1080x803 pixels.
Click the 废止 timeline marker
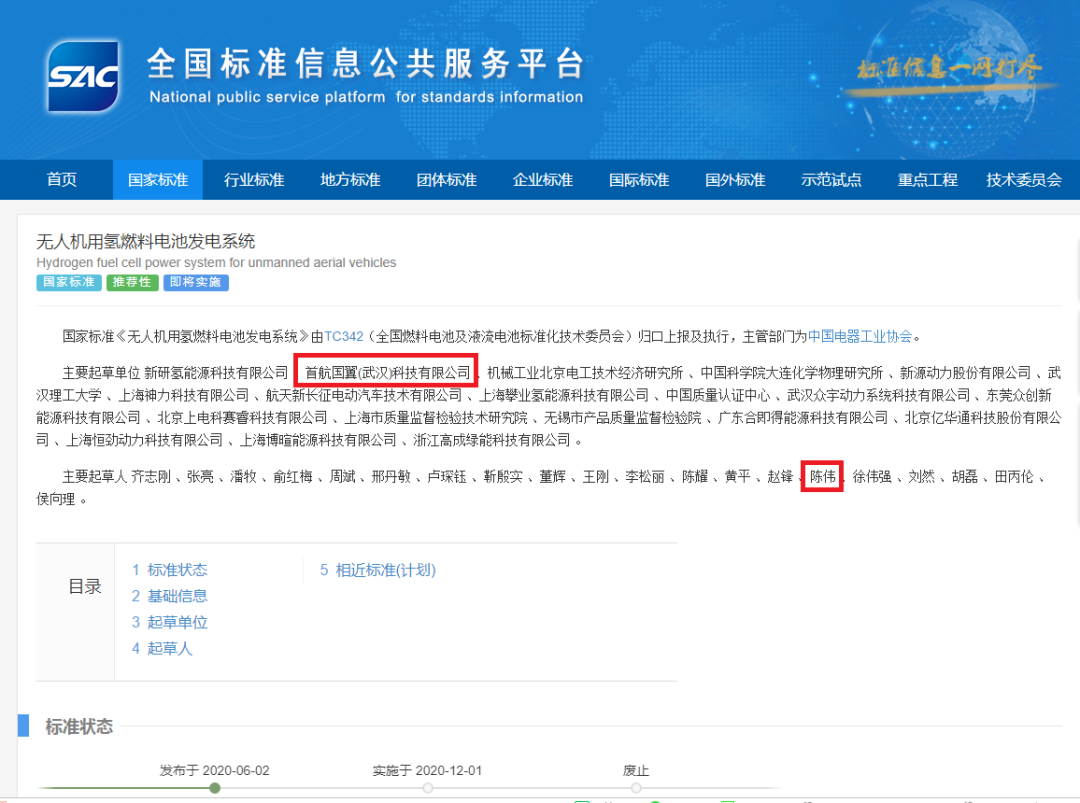[636, 788]
